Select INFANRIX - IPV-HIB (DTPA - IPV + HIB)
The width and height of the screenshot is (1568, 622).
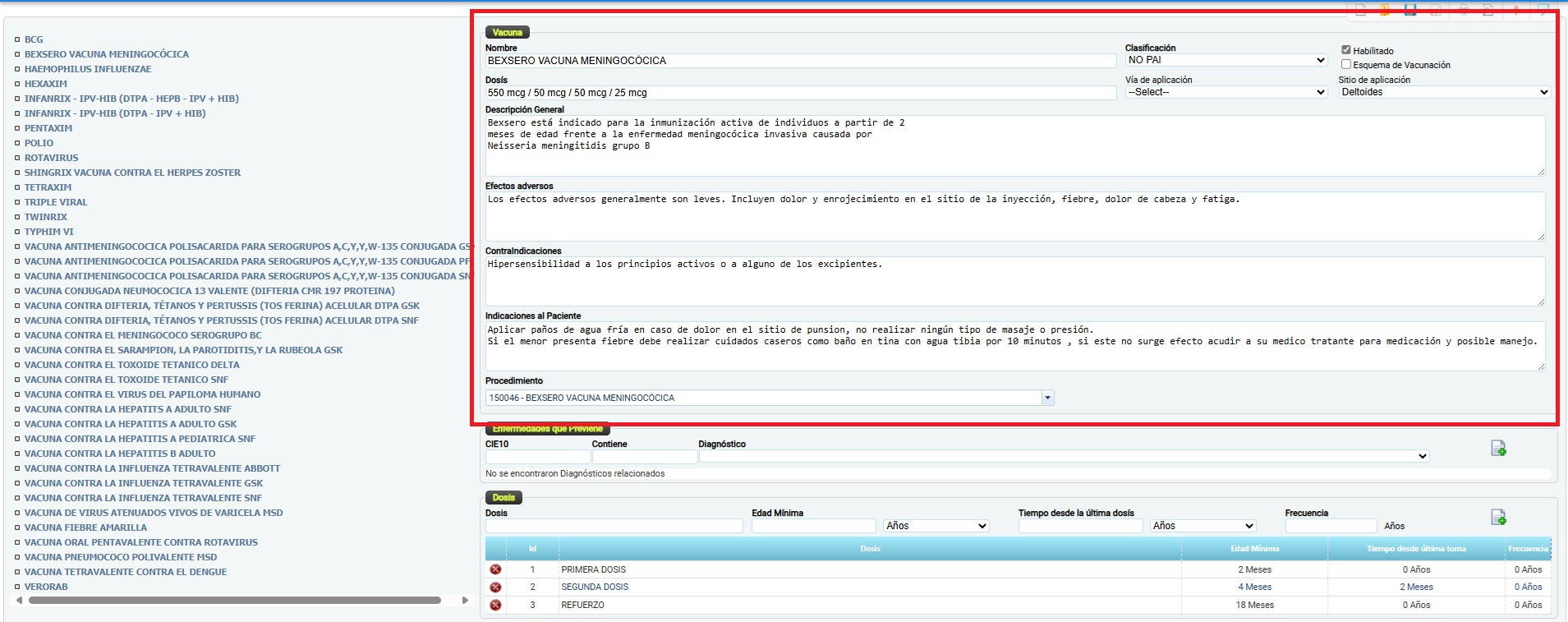coord(115,113)
